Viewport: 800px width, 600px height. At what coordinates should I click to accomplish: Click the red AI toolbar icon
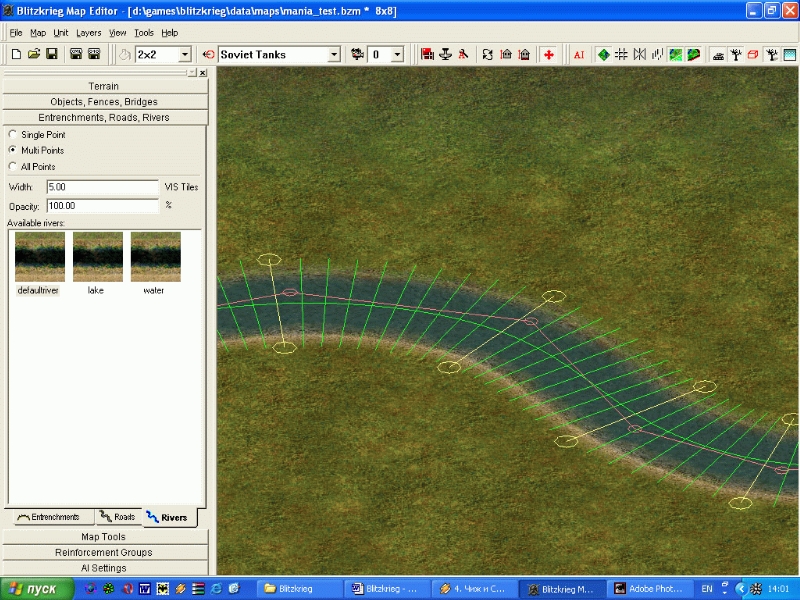[x=579, y=54]
